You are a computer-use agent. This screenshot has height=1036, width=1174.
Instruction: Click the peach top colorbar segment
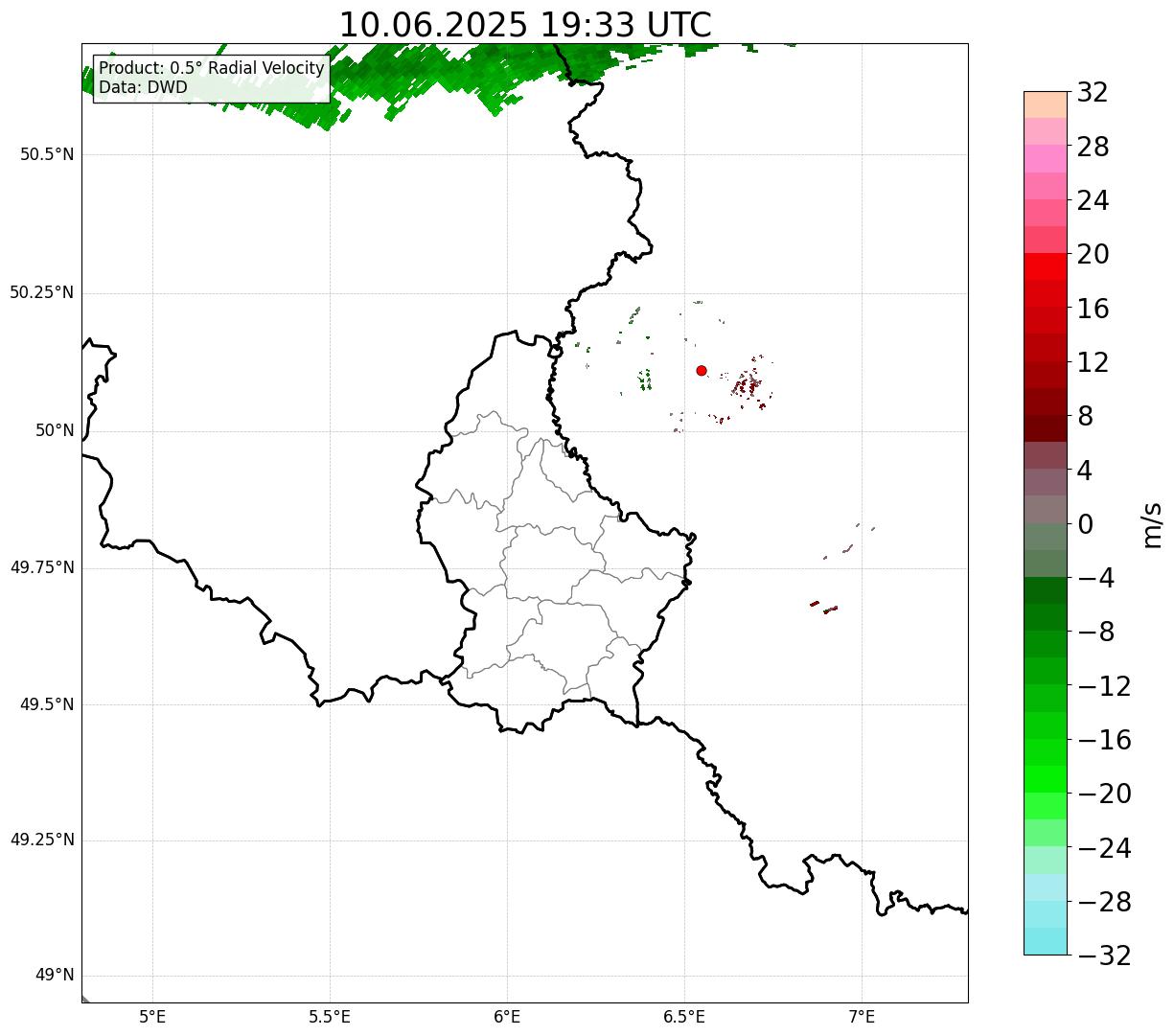[1046, 104]
